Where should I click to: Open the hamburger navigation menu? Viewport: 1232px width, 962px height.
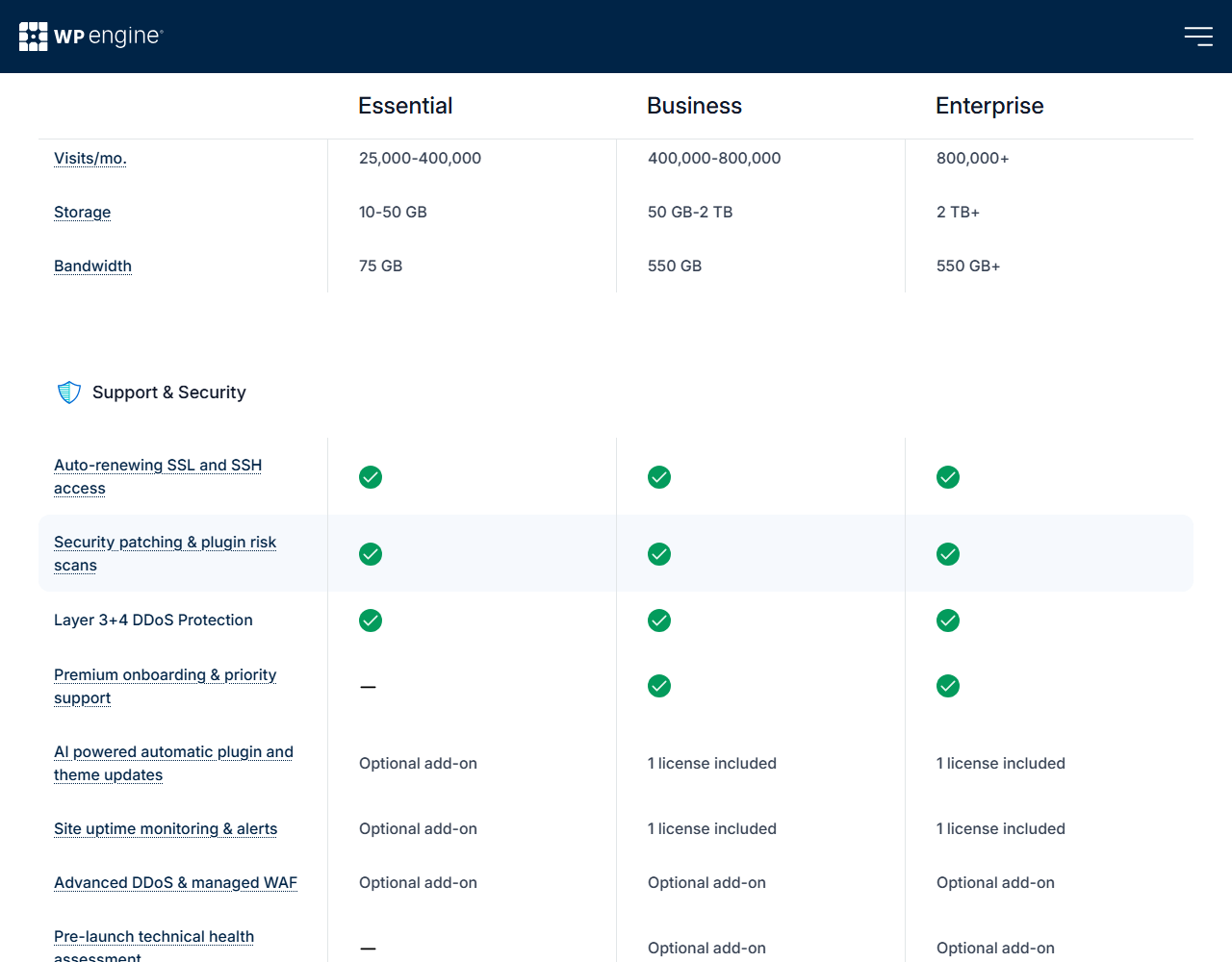1198,37
